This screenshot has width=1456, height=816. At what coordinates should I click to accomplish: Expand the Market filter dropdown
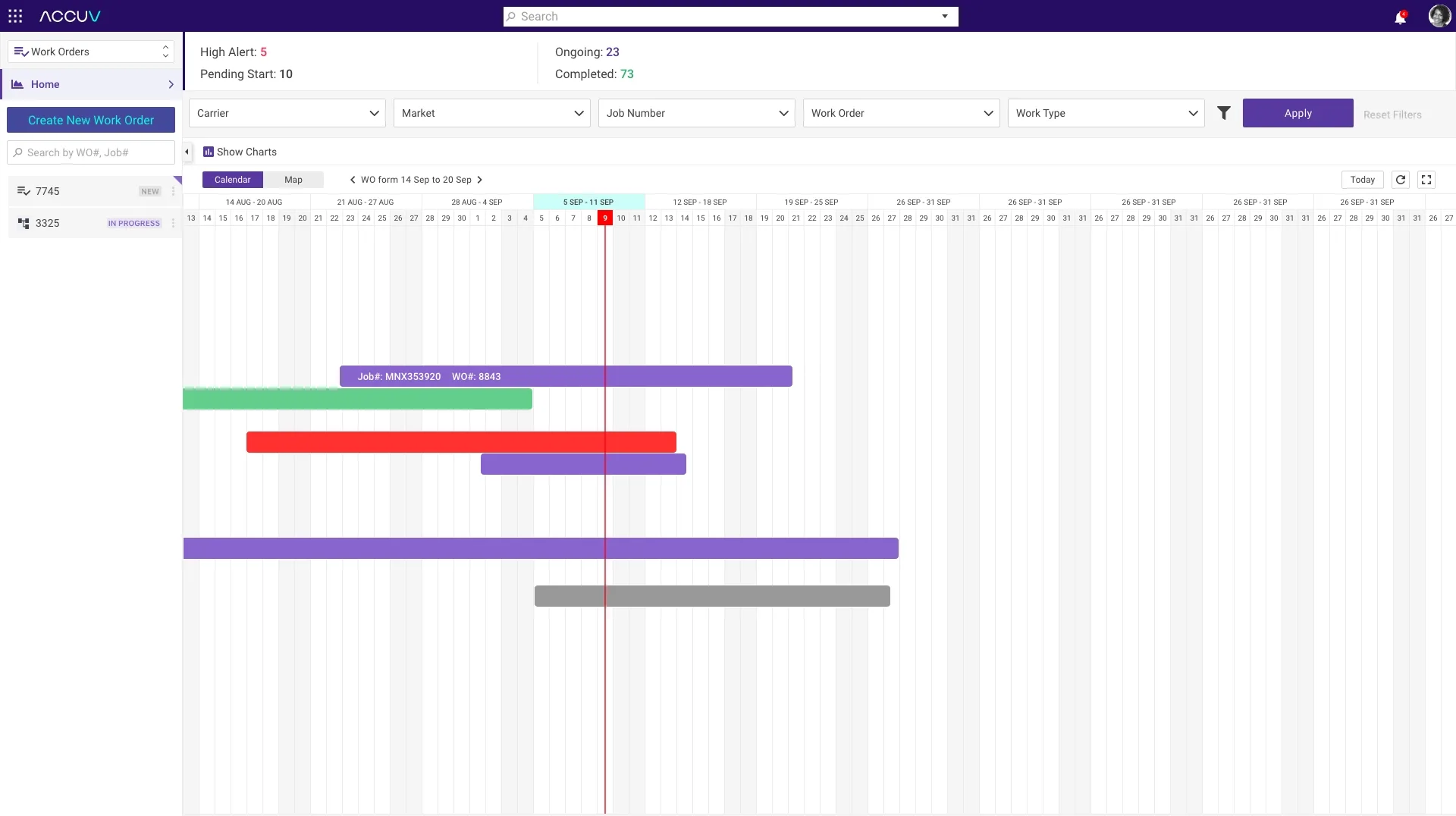pos(492,113)
